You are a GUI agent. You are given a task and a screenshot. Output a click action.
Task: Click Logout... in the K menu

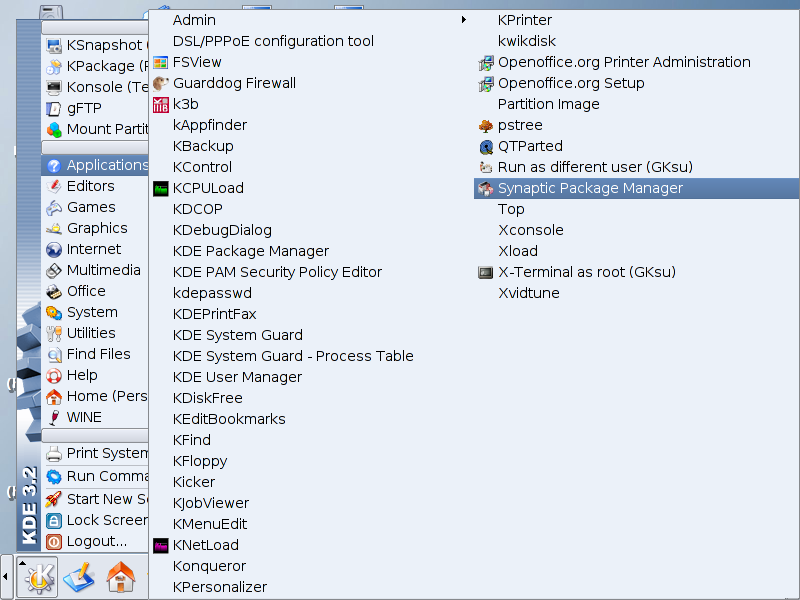(x=96, y=541)
